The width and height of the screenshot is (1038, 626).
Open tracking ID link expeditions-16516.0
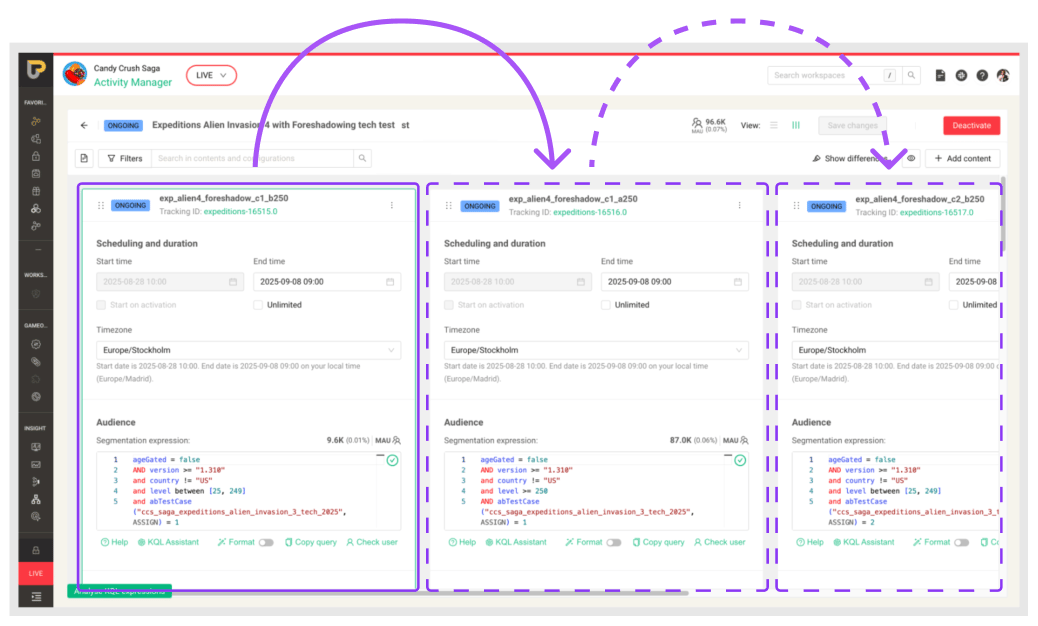(x=589, y=212)
